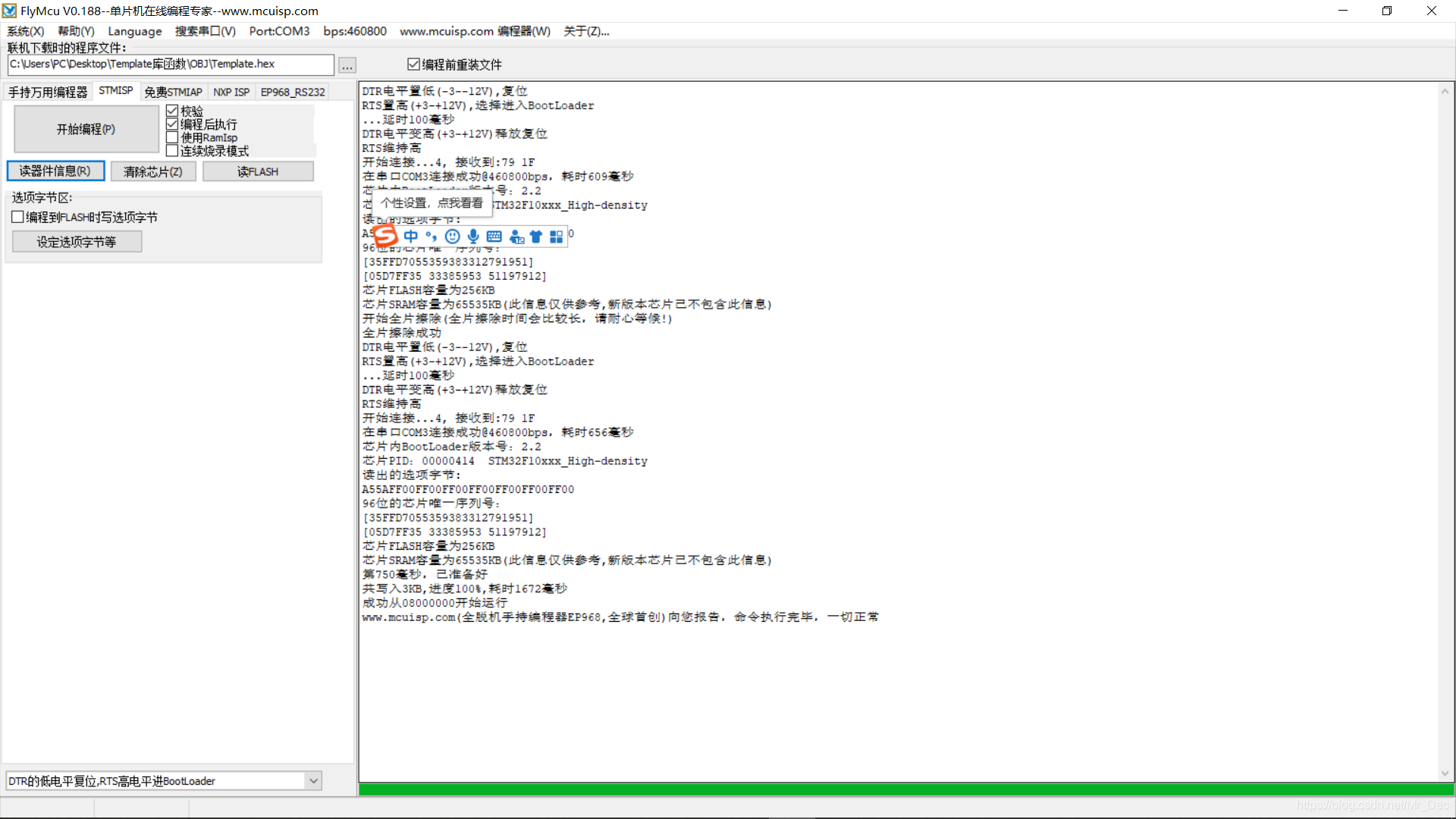Click the FlyMcu application title icon
This screenshot has height=819, width=1456.
point(9,11)
